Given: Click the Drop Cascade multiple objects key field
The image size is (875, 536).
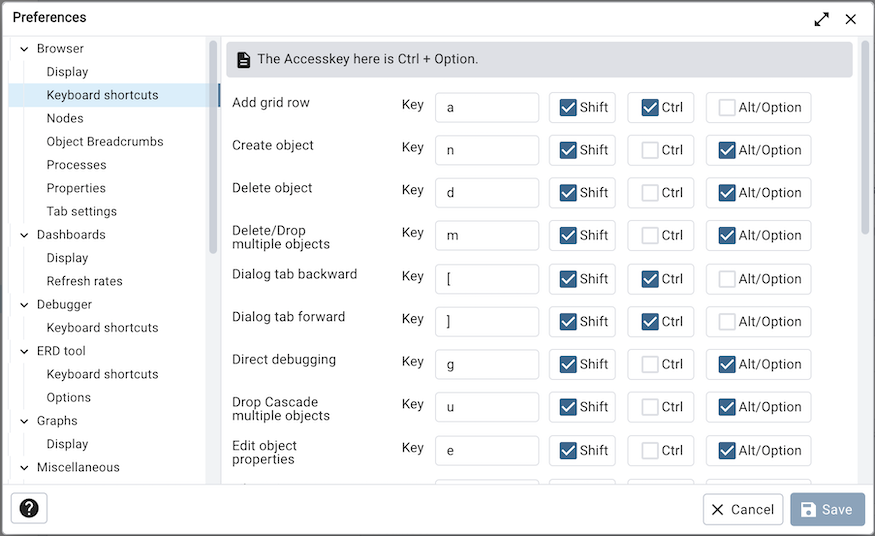Looking at the screenshot, I should click(487, 407).
